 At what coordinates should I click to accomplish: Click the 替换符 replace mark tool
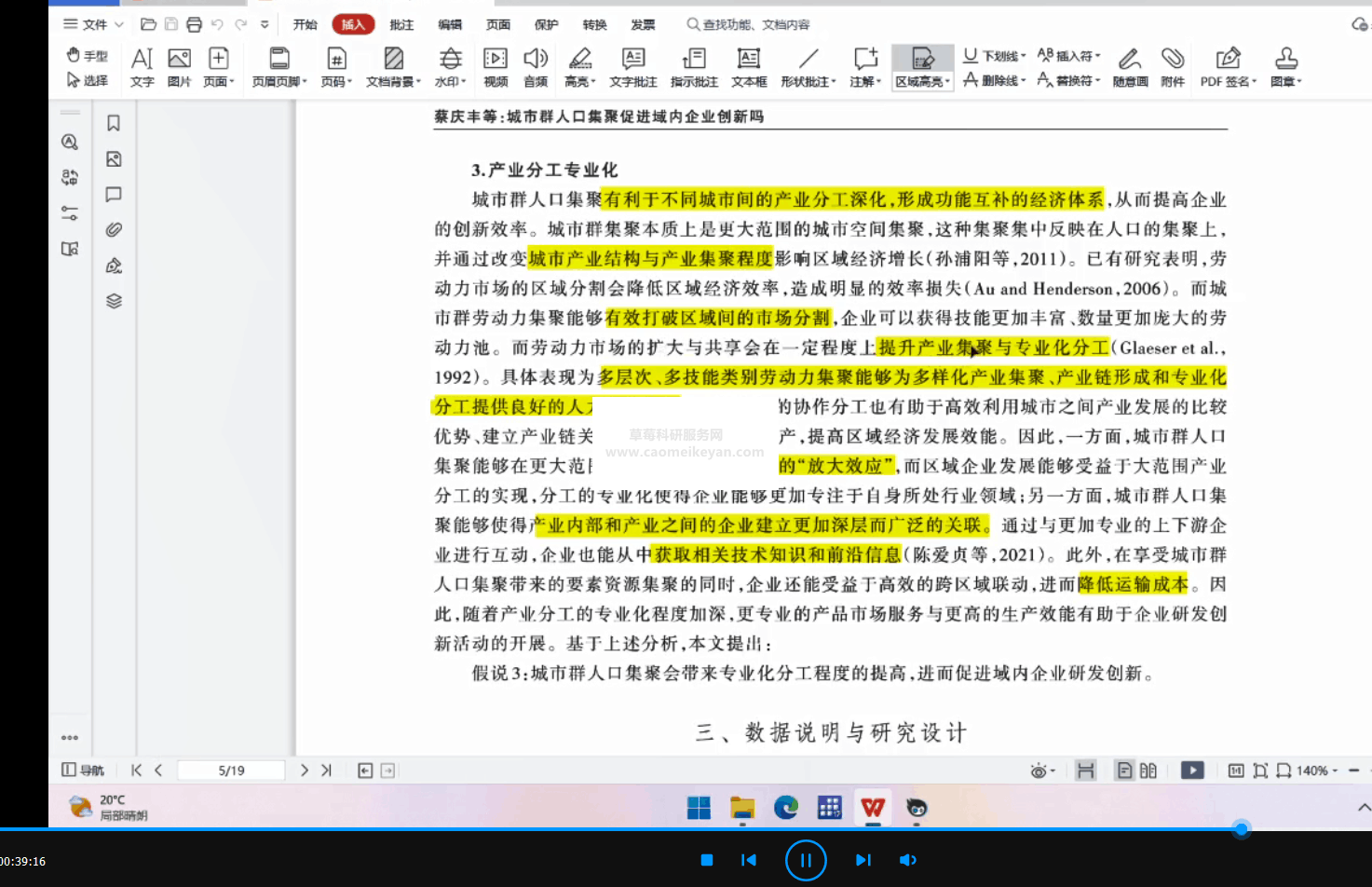1069,81
